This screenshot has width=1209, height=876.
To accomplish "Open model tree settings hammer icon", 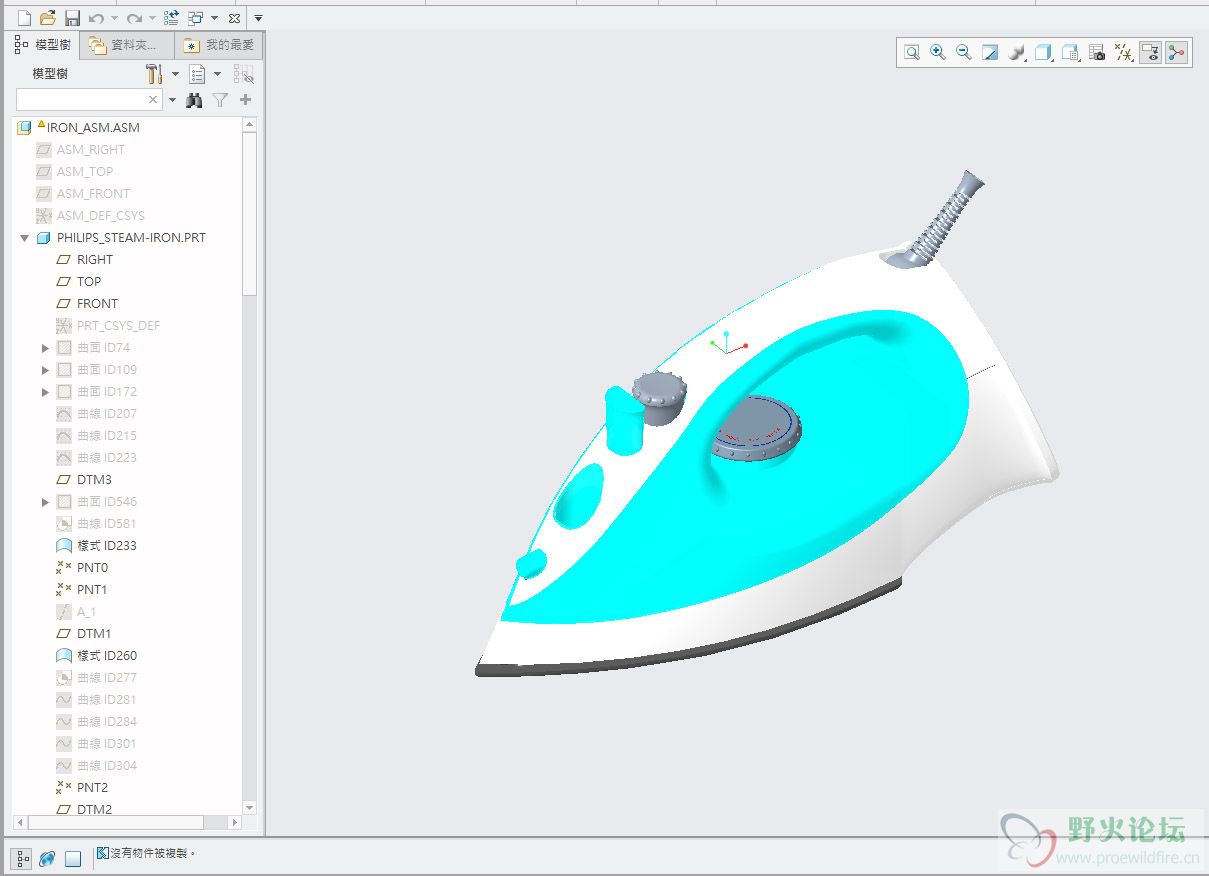I will [x=154, y=74].
